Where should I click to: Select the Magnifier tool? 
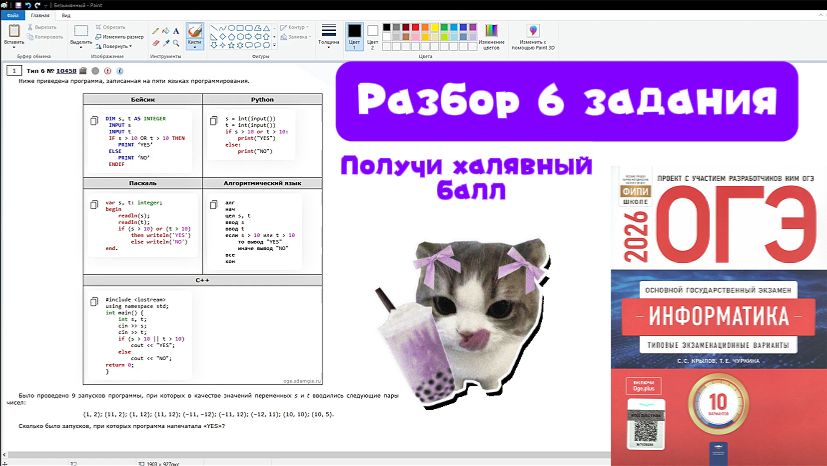(176, 43)
